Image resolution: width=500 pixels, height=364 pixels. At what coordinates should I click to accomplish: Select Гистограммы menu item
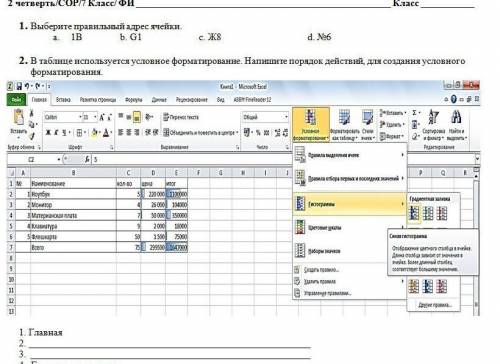[350, 204]
